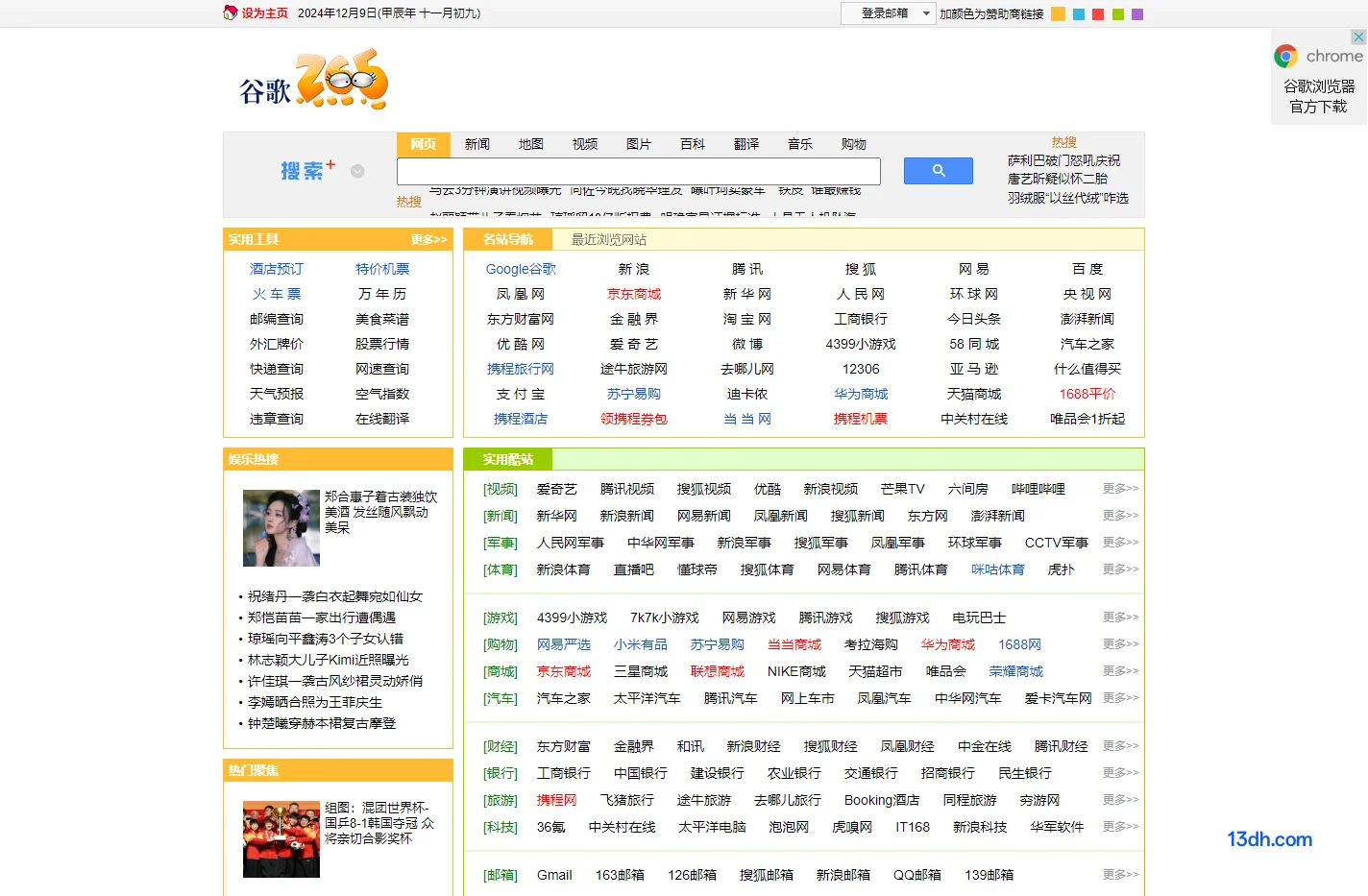Image resolution: width=1368 pixels, height=896 pixels.
Task: Open 酒店预订 tool link
Action: [277, 269]
